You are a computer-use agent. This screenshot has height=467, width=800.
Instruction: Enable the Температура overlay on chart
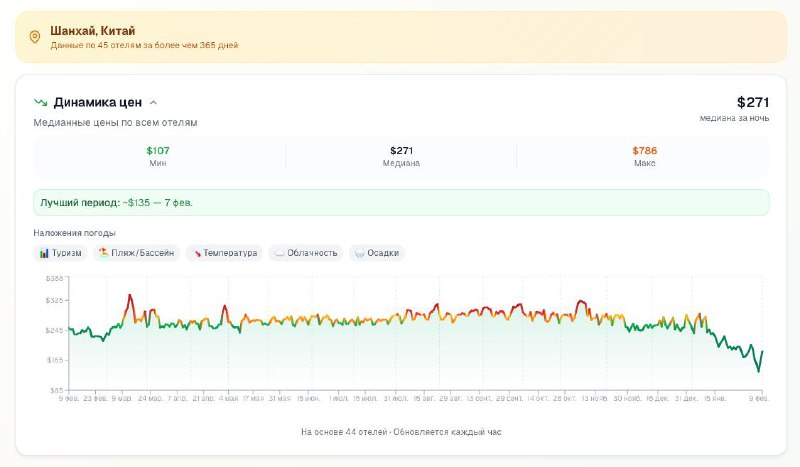[x=224, y=253]
